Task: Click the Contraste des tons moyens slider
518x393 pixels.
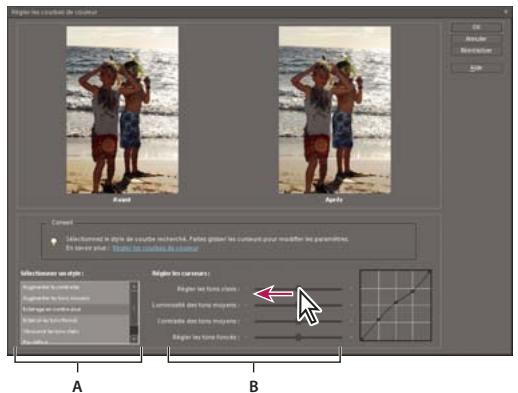Action: coord(298,321)
